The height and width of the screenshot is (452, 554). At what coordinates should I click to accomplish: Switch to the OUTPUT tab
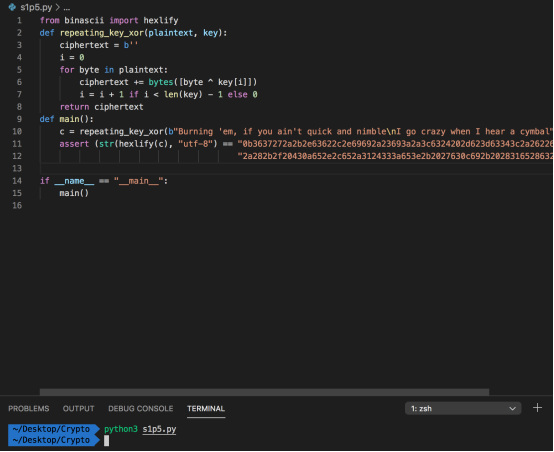click(x=78, y=409)
